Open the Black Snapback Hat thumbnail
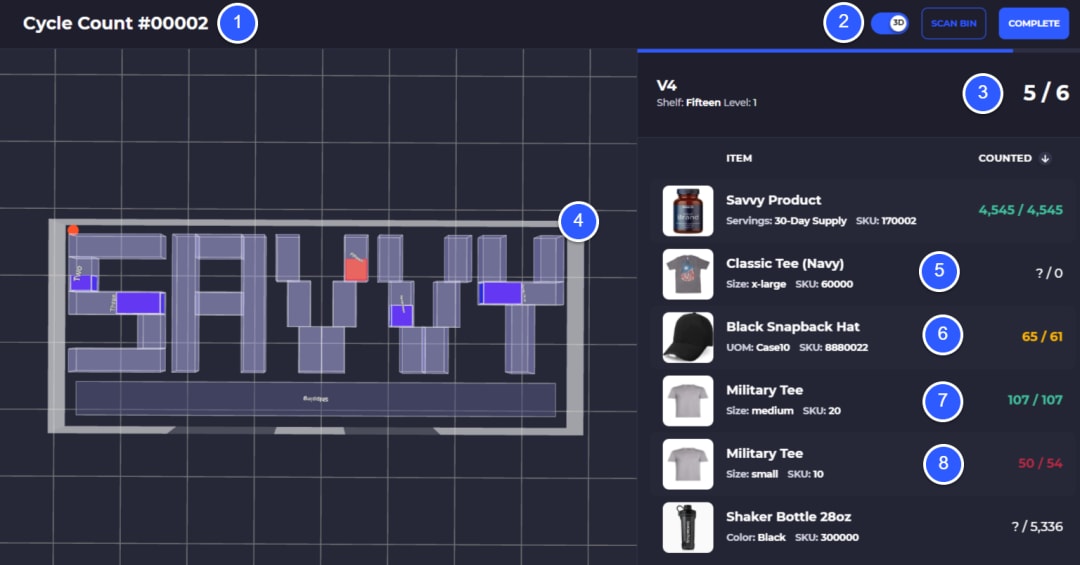The height and width of the screenshot is (565, 1080). tap(687, 338)
